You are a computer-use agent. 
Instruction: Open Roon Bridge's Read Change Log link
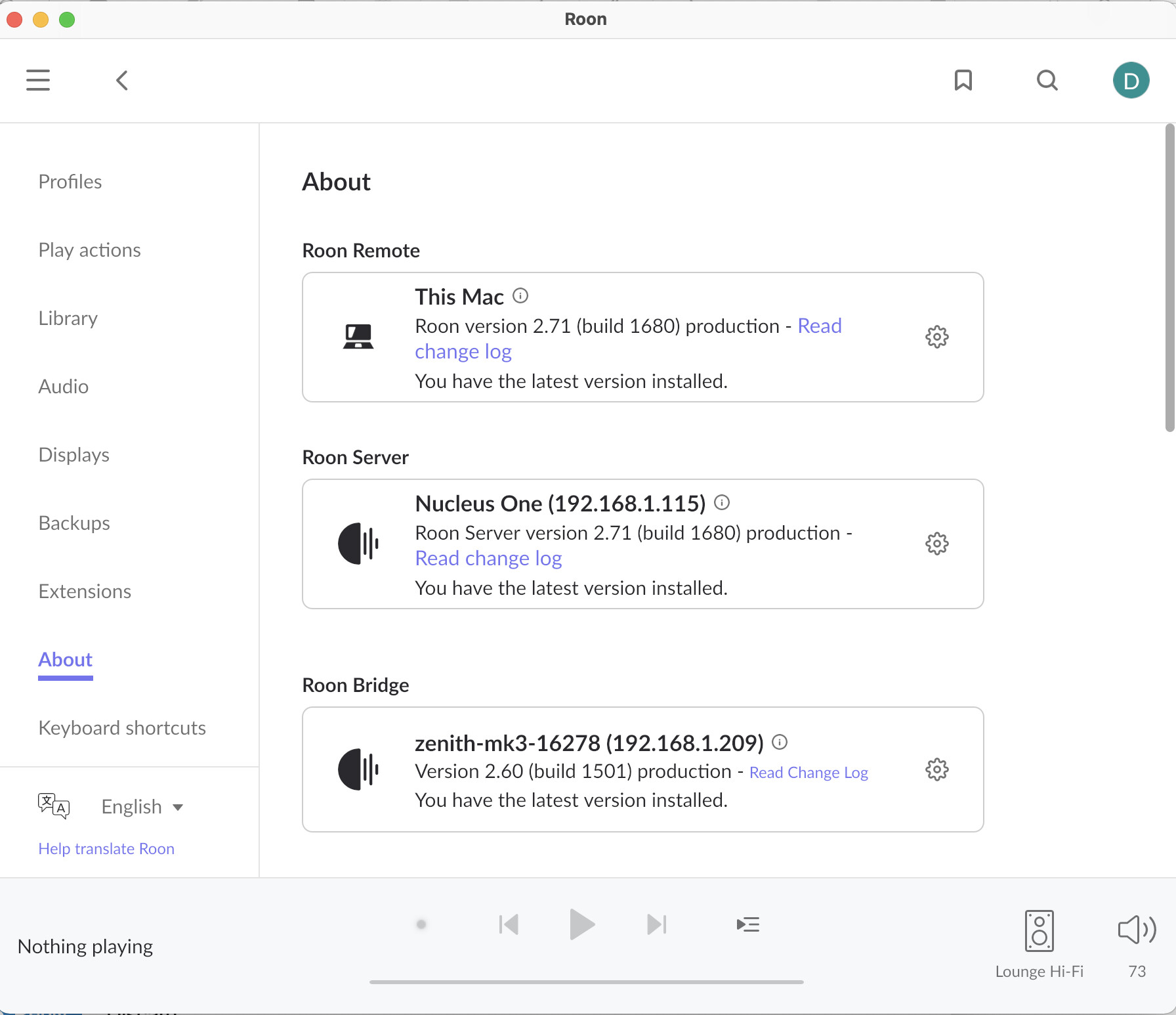(809, 773)
